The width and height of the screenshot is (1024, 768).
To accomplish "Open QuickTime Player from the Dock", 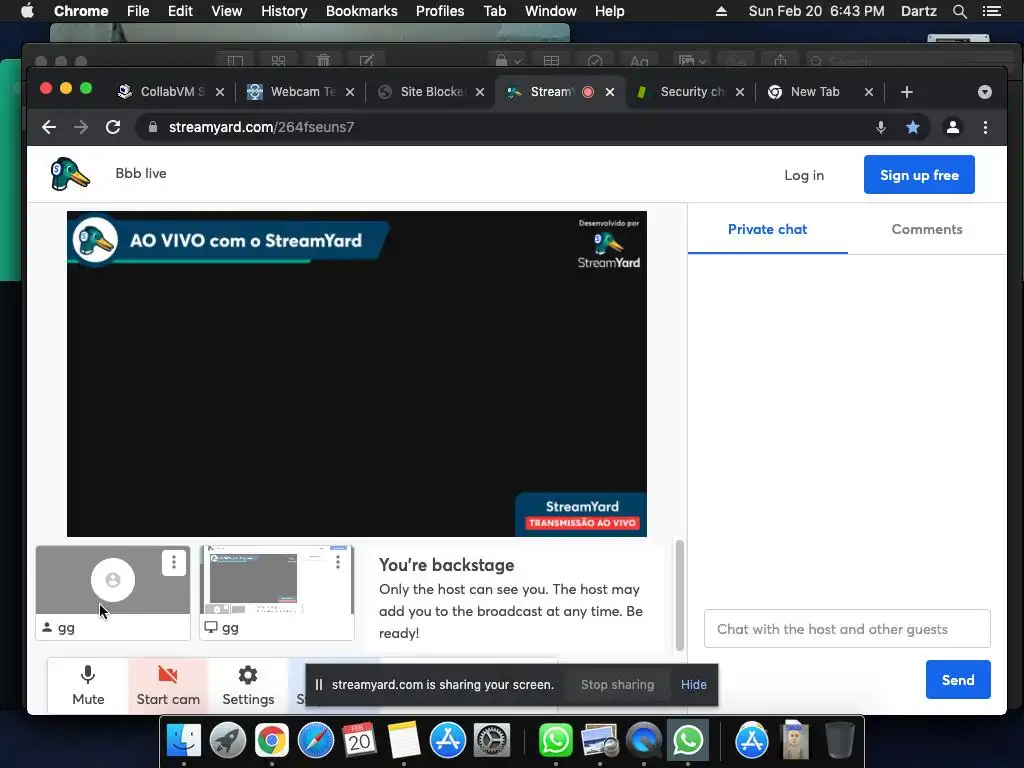I will (644, 741).
